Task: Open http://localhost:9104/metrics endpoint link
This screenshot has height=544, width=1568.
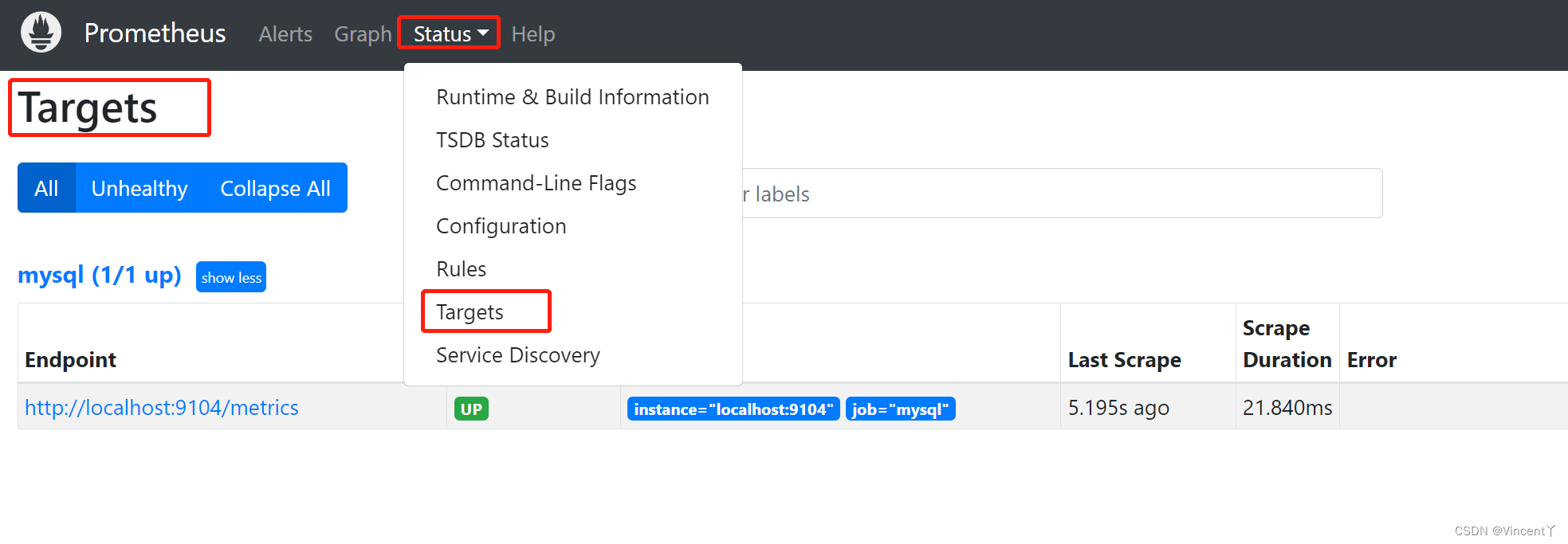Action: 162,408
